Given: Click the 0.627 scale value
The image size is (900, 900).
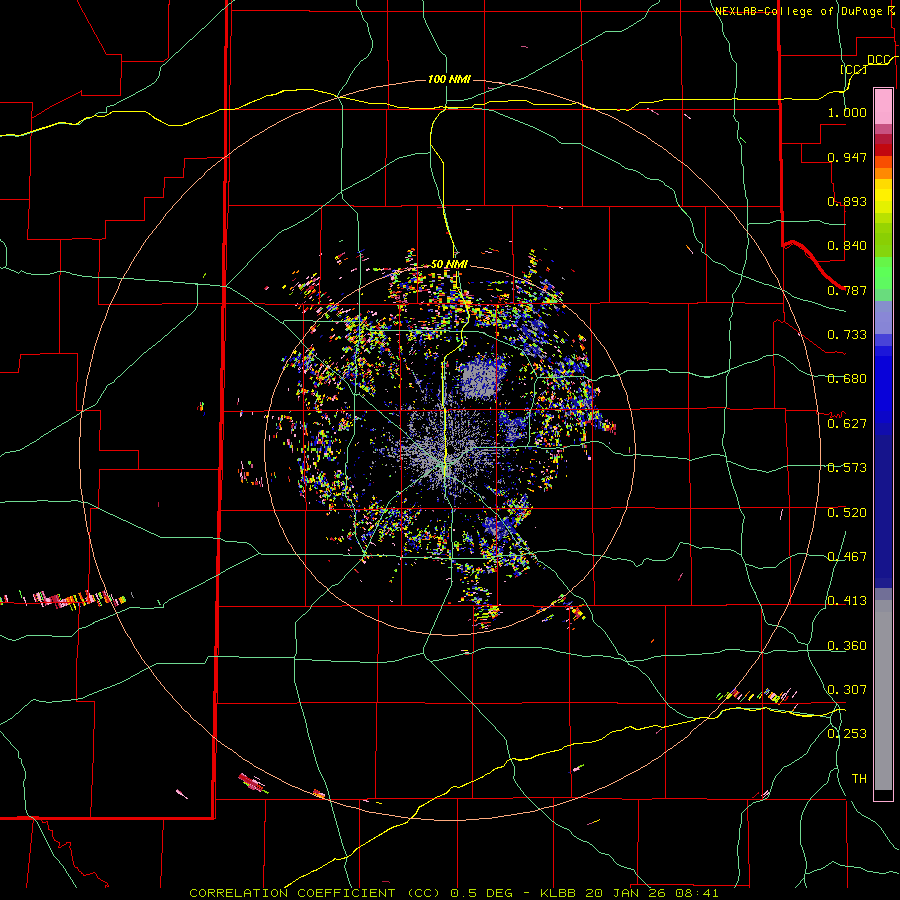Looking at the screenshot, I should 847,424.
